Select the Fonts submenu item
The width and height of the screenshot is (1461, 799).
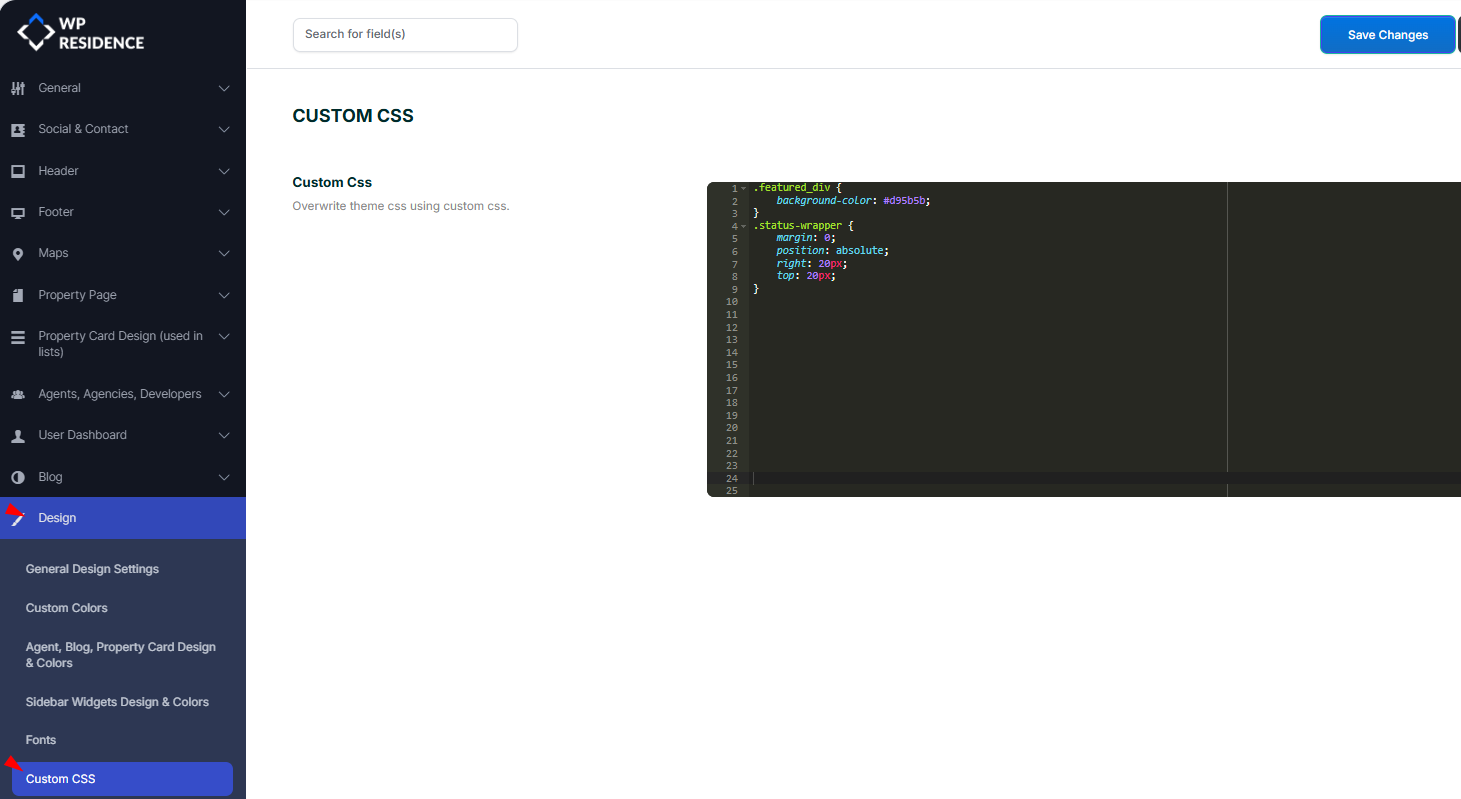41,740
